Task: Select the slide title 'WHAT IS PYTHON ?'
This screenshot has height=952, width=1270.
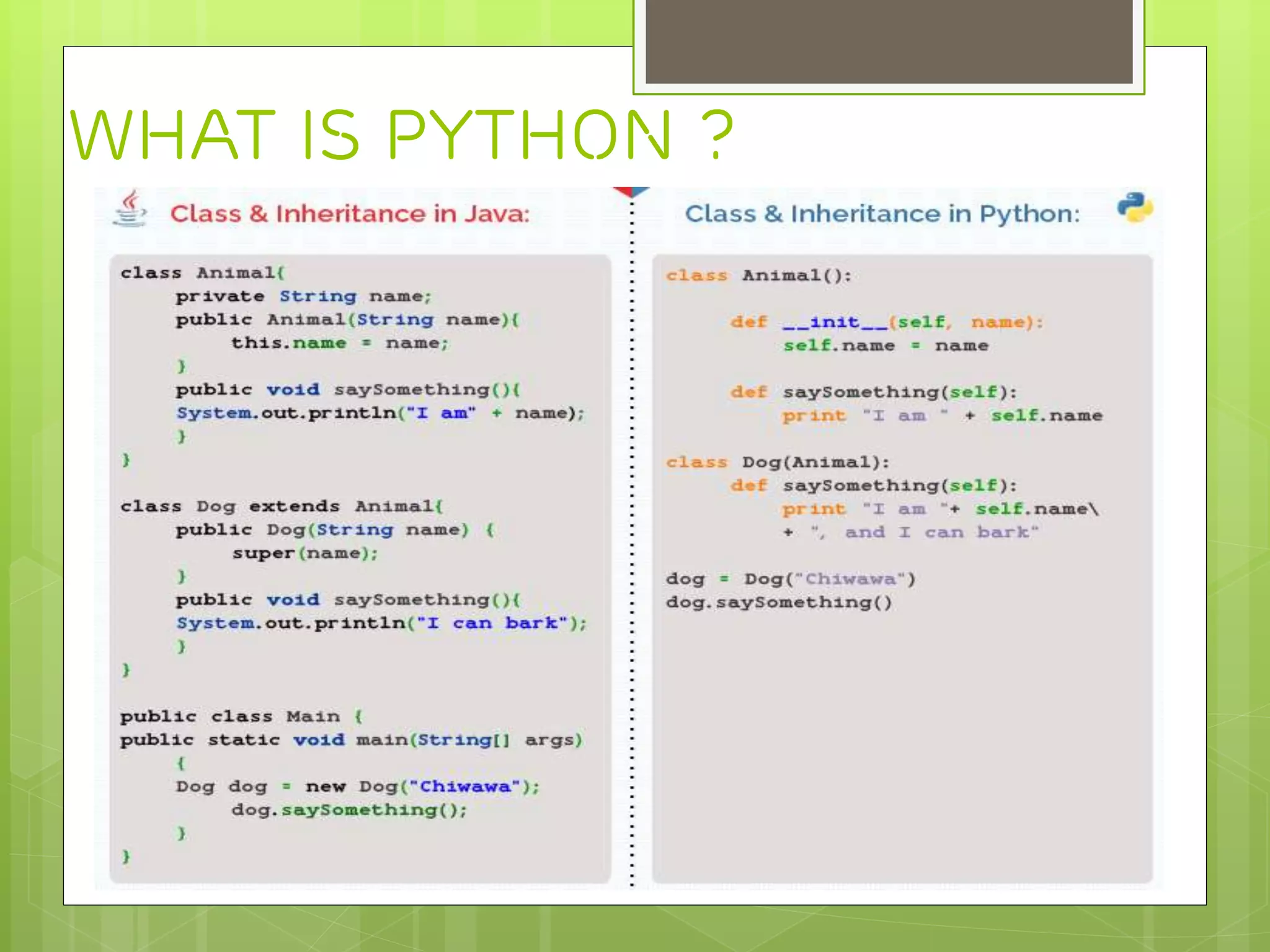Action: click(402, 134)
